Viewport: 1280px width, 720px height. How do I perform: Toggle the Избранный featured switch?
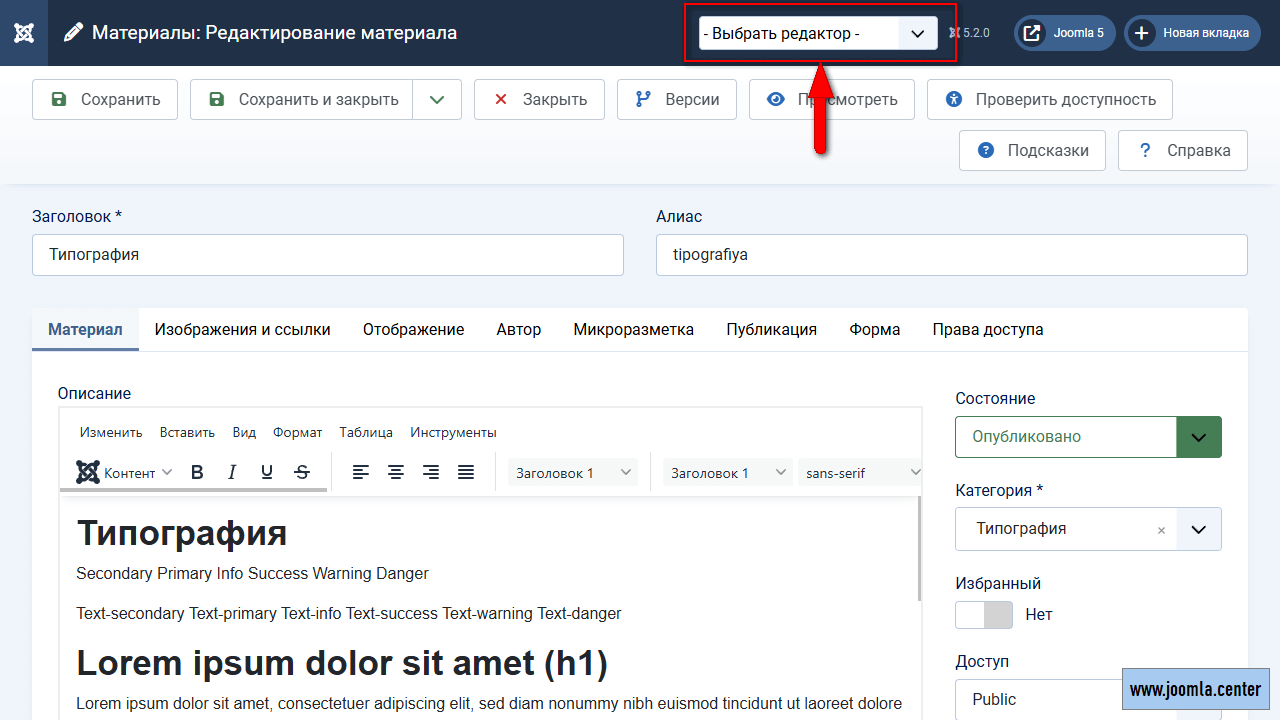click(984, 615)
